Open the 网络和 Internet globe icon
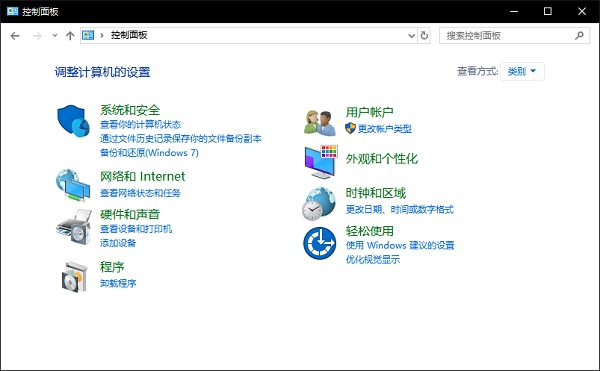 tap(73, 185)
